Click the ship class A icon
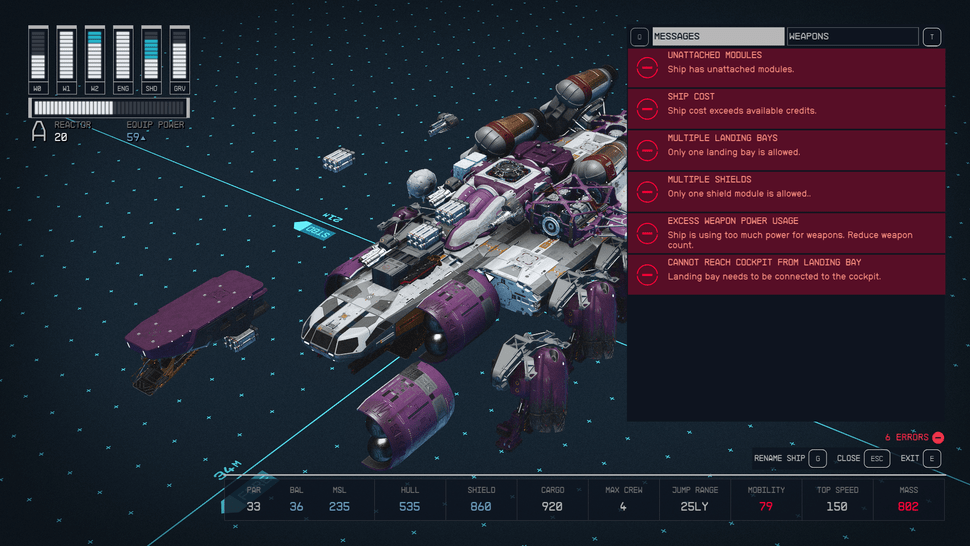The width and height of the screenshot is (970, 546). pos(39,130)
